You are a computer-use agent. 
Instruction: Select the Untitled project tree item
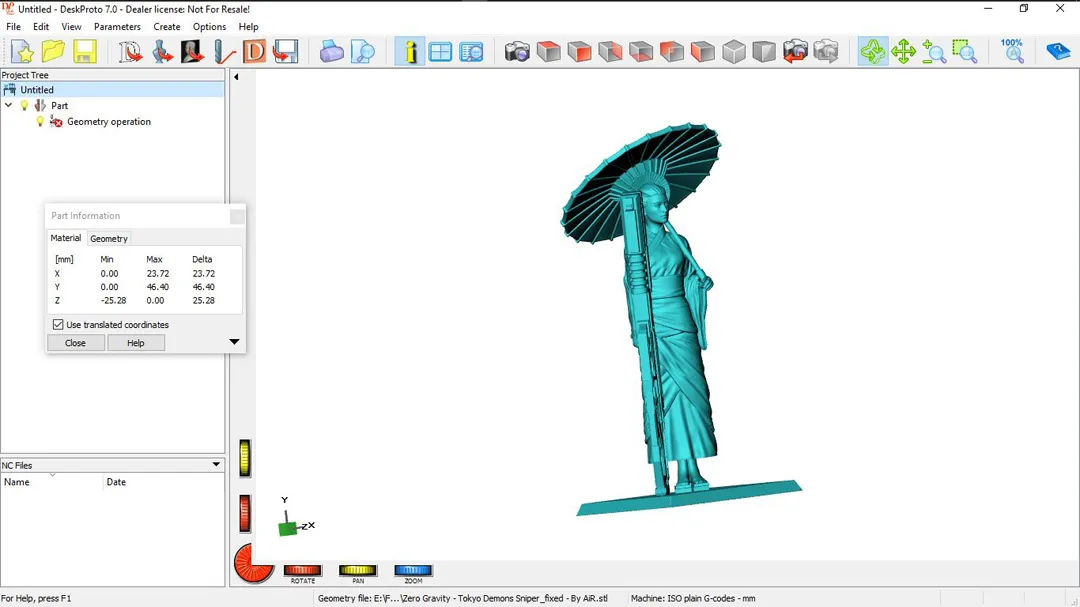37,90
